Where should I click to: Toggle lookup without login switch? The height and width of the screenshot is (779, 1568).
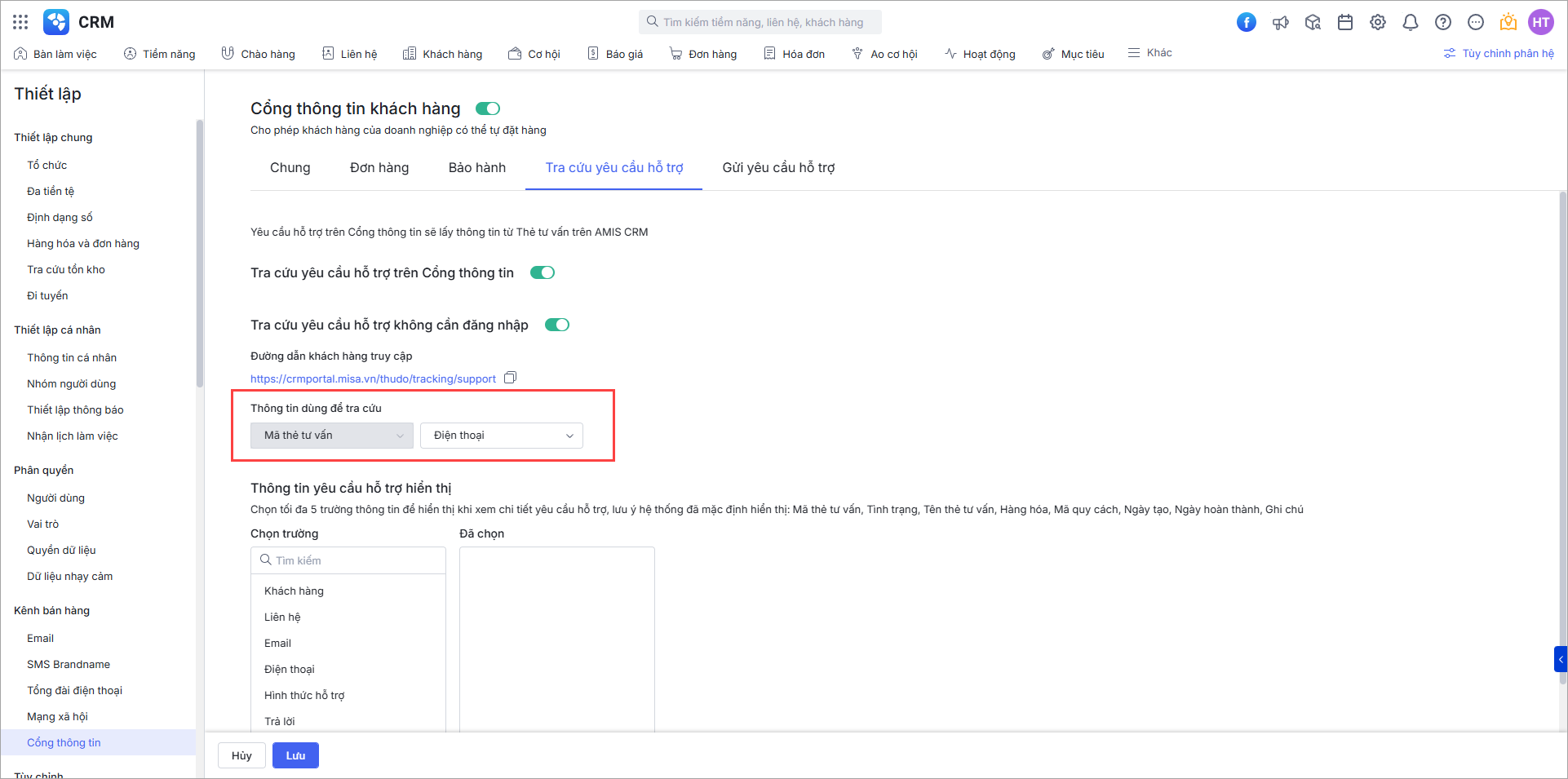557,325
